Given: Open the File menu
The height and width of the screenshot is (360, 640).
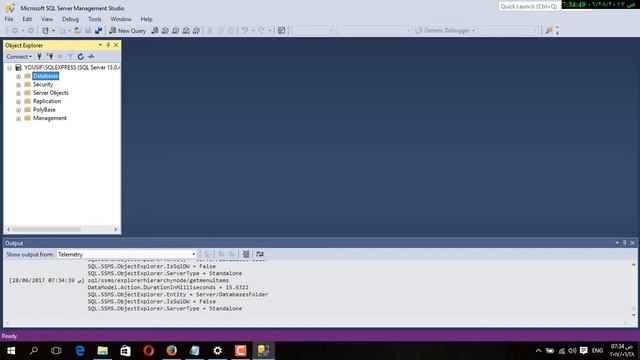Looking at the screenshot, I should coord(9,19).
